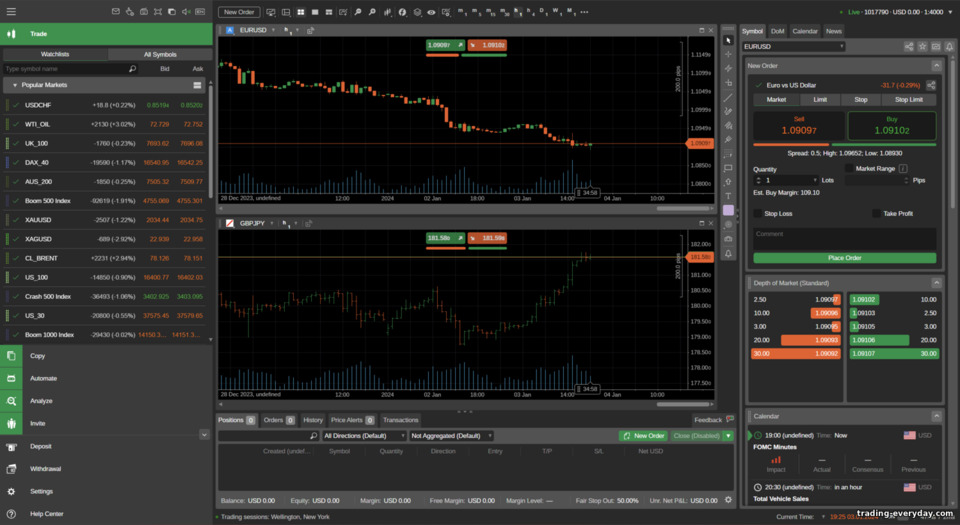960x525 pixels.
Task: Select the text T drawing tool
Action: (728, 196)
